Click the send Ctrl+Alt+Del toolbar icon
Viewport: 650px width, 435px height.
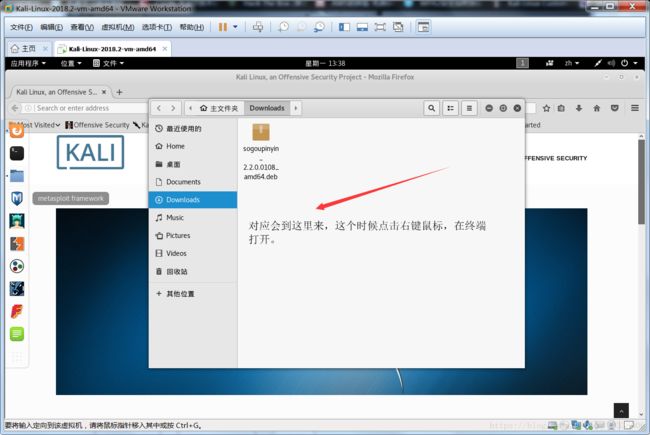[258, 27]
